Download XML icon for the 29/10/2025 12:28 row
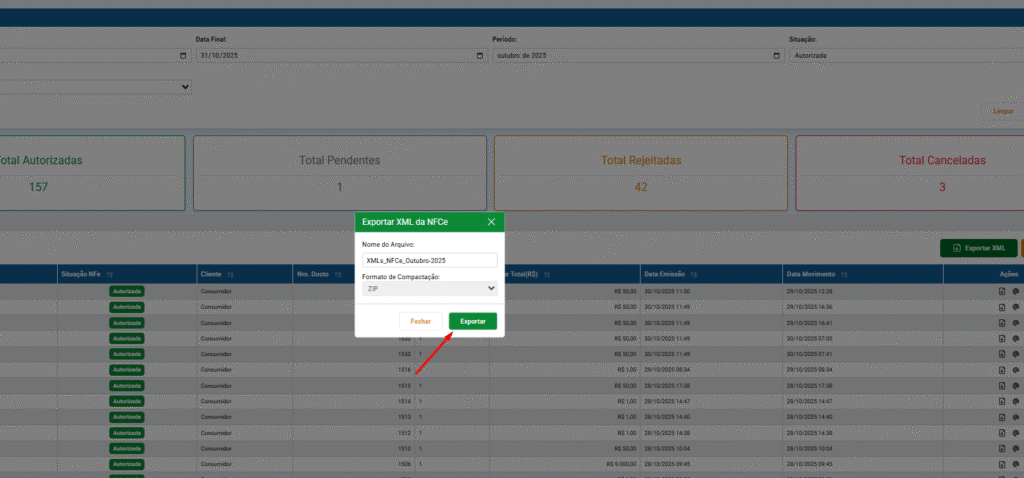 coord(1002,291)
